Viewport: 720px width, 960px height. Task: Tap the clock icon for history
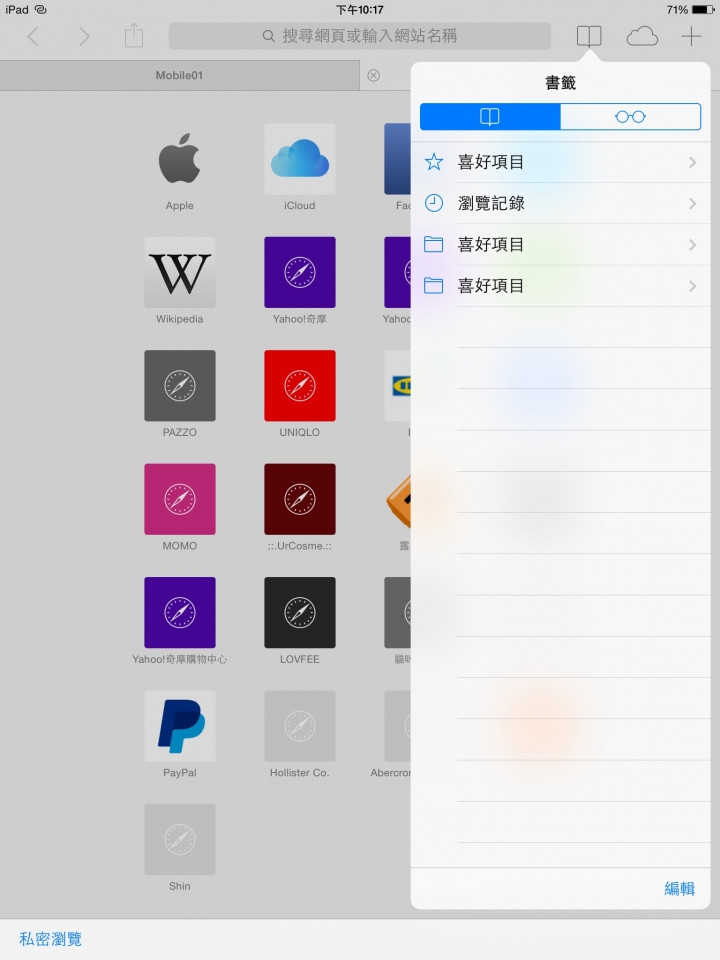(x=433, y=203)
